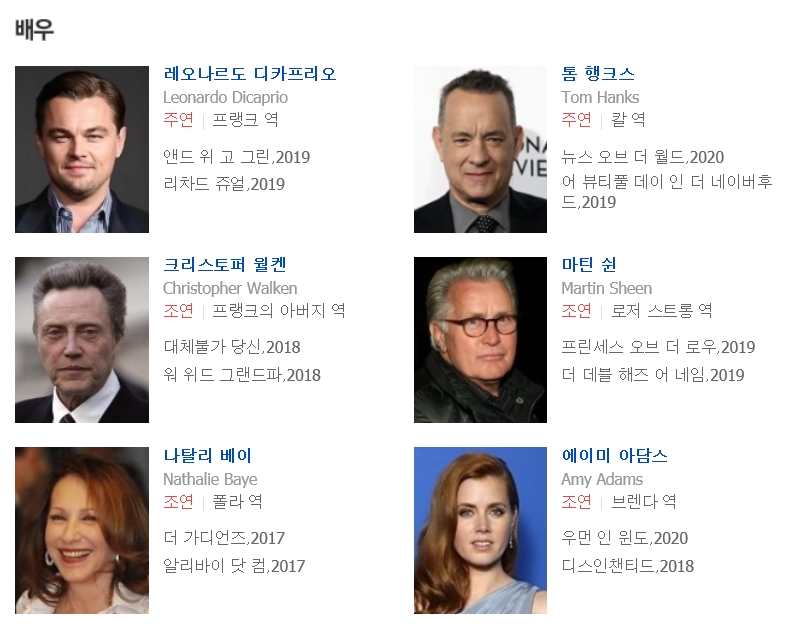
Task: Open the film 디스인챈티드,2018
Action: coord(627,566)
